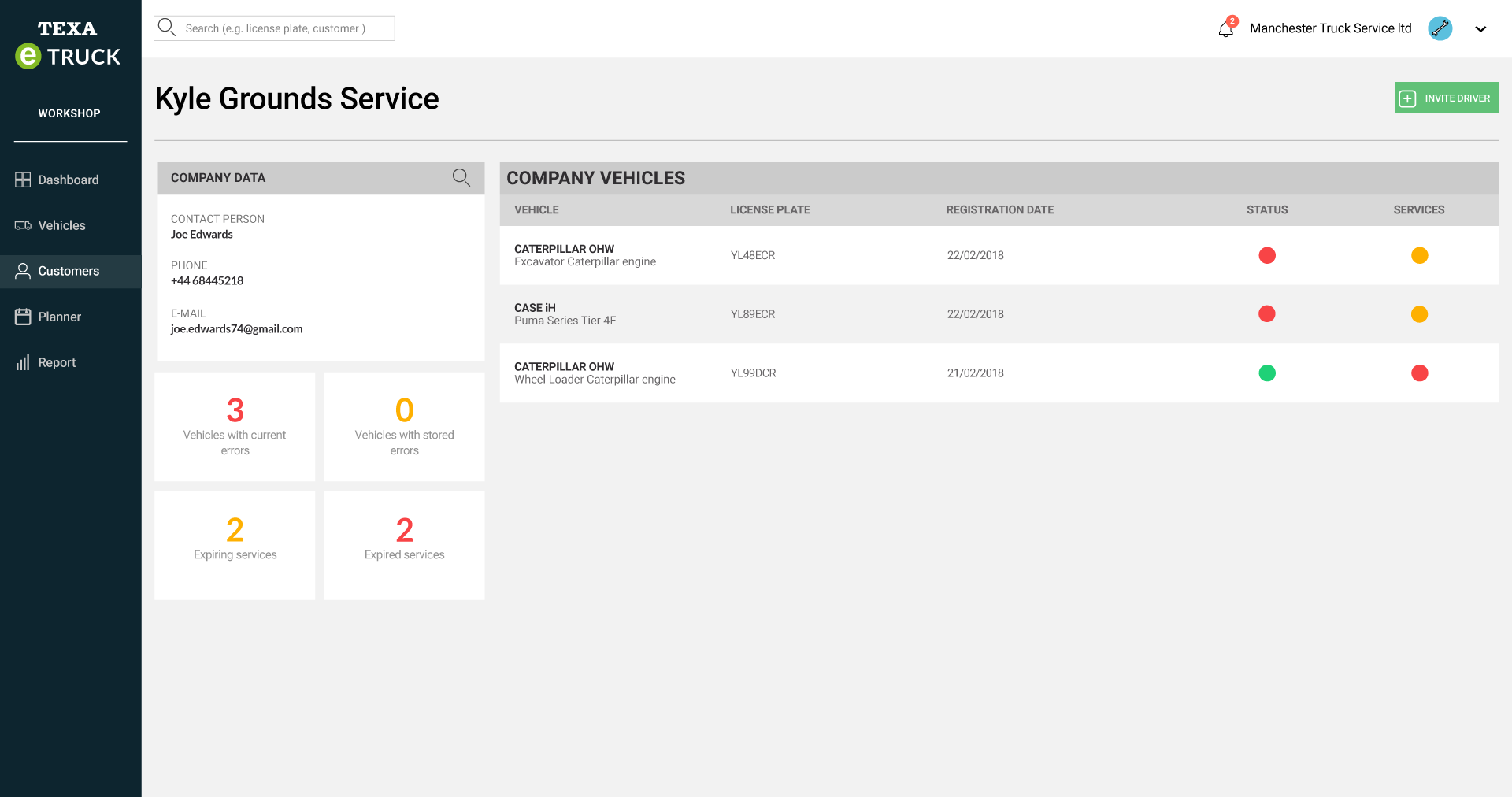Invite a driver using the green button
1512x797 pixels.
[1447, 98]
